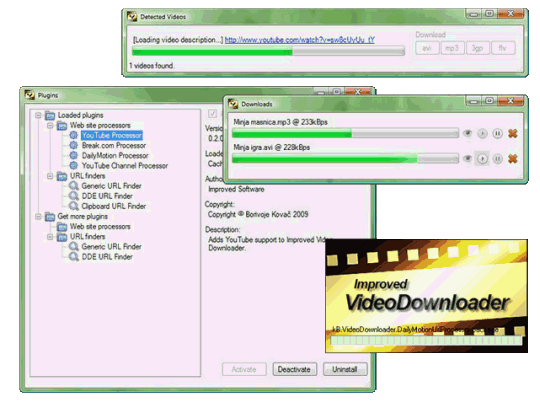The image size is (540, 408).
Task: Click DailyMotion Processor gear icon
Action: tap(73, 155)
